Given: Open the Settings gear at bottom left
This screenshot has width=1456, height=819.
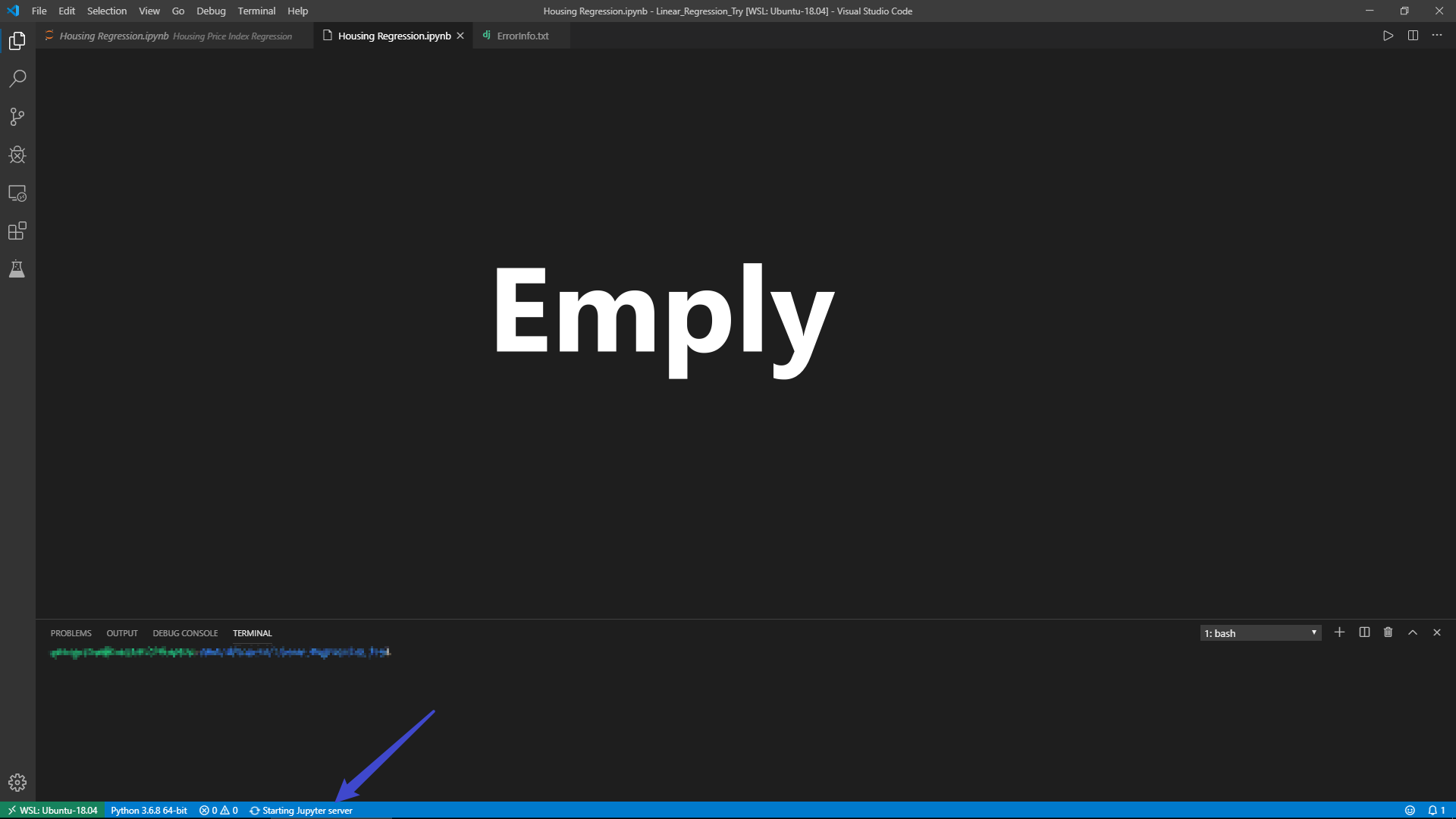Looking at the screenshot, I should coord(17,782).
